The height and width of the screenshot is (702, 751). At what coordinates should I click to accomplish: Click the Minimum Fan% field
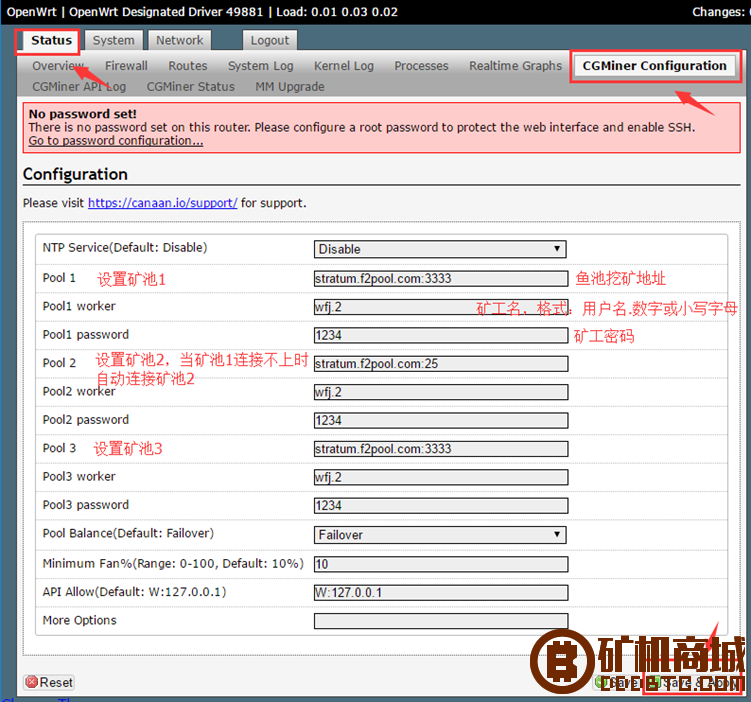tap(441, 564)
